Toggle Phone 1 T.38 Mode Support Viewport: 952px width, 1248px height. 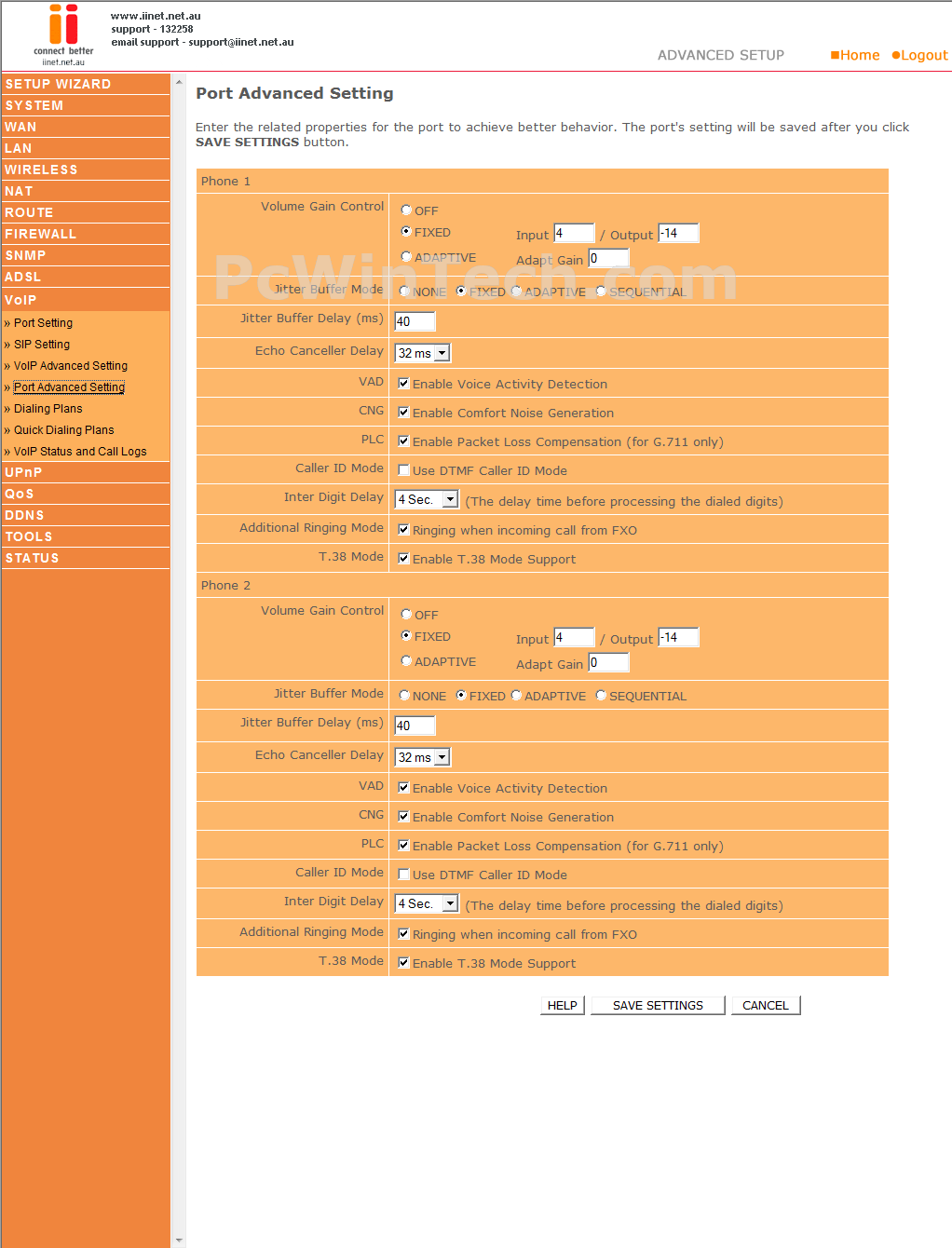coord(404,558)
